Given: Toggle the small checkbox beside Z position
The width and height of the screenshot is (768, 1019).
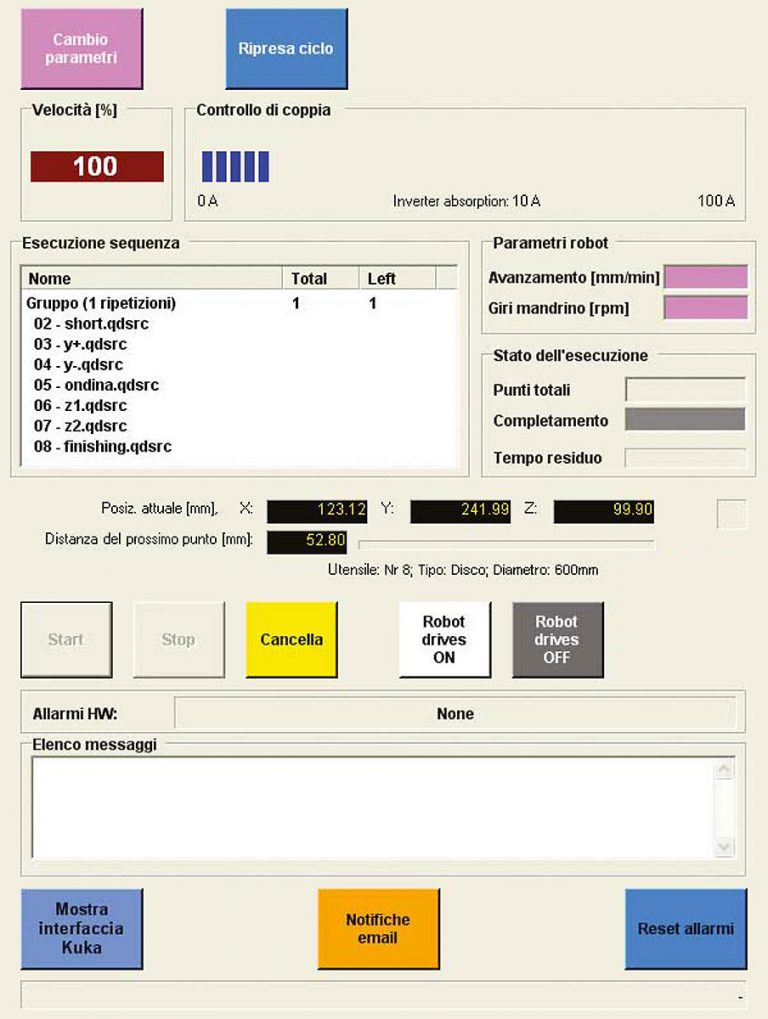Looking at the screenshot, I should pos(731,514).
